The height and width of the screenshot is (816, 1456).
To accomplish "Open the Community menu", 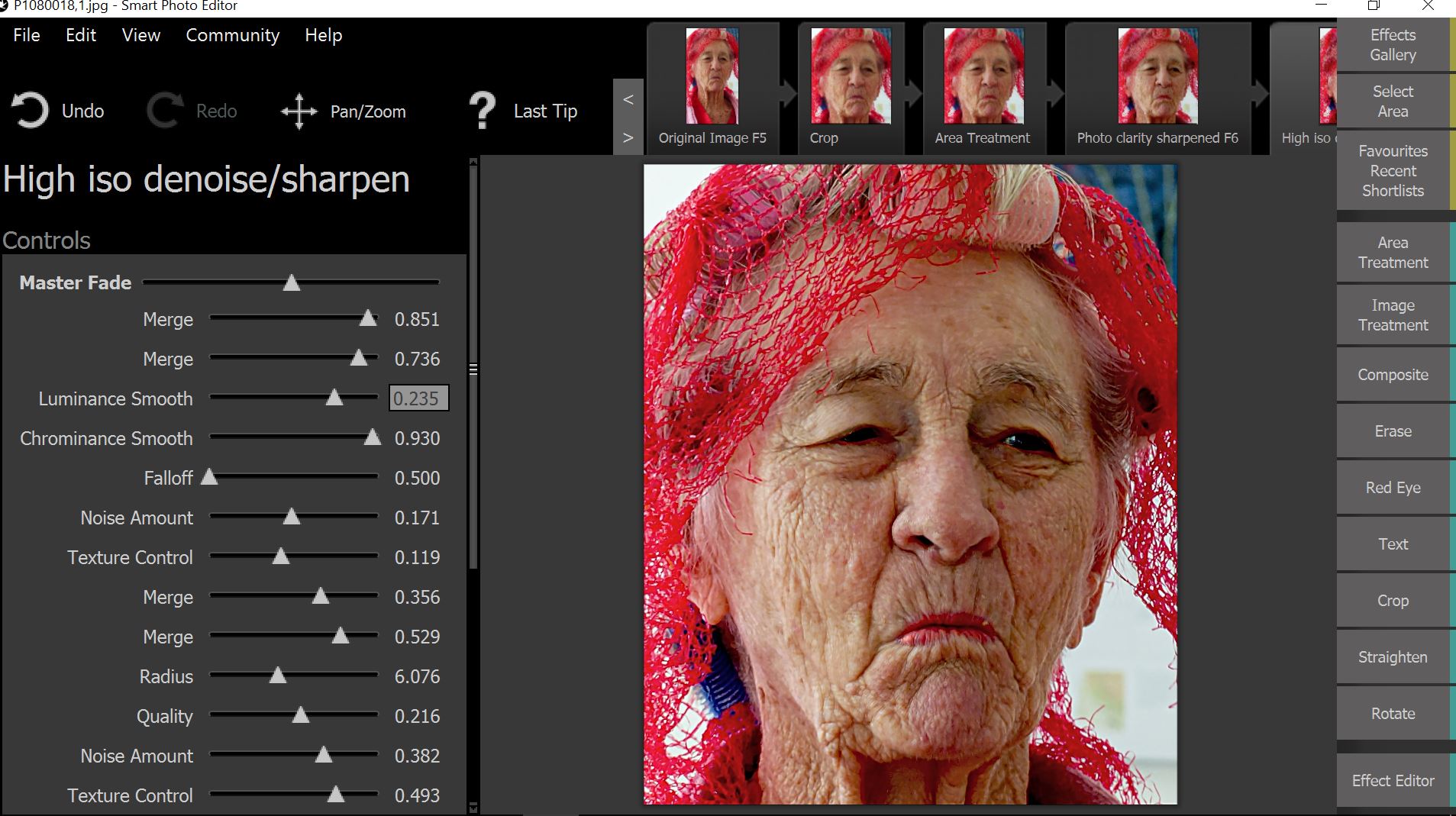I will (233, 35).
